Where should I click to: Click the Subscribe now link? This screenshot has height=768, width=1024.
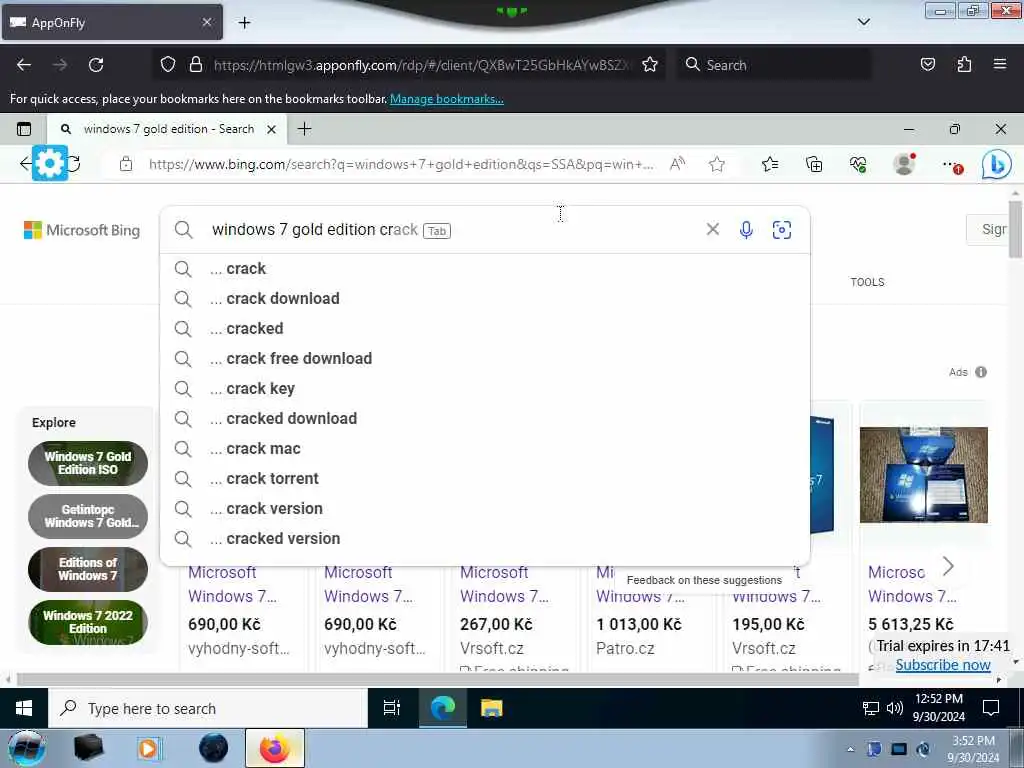(943, 665)
